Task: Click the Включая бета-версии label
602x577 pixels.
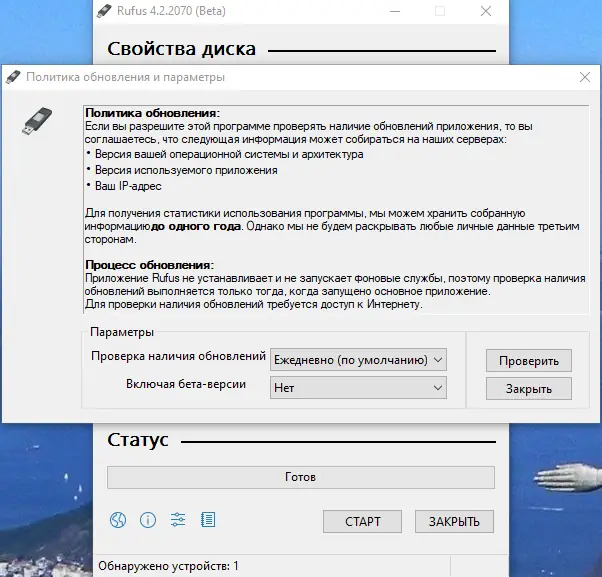Action: click(x=186, y=384)
